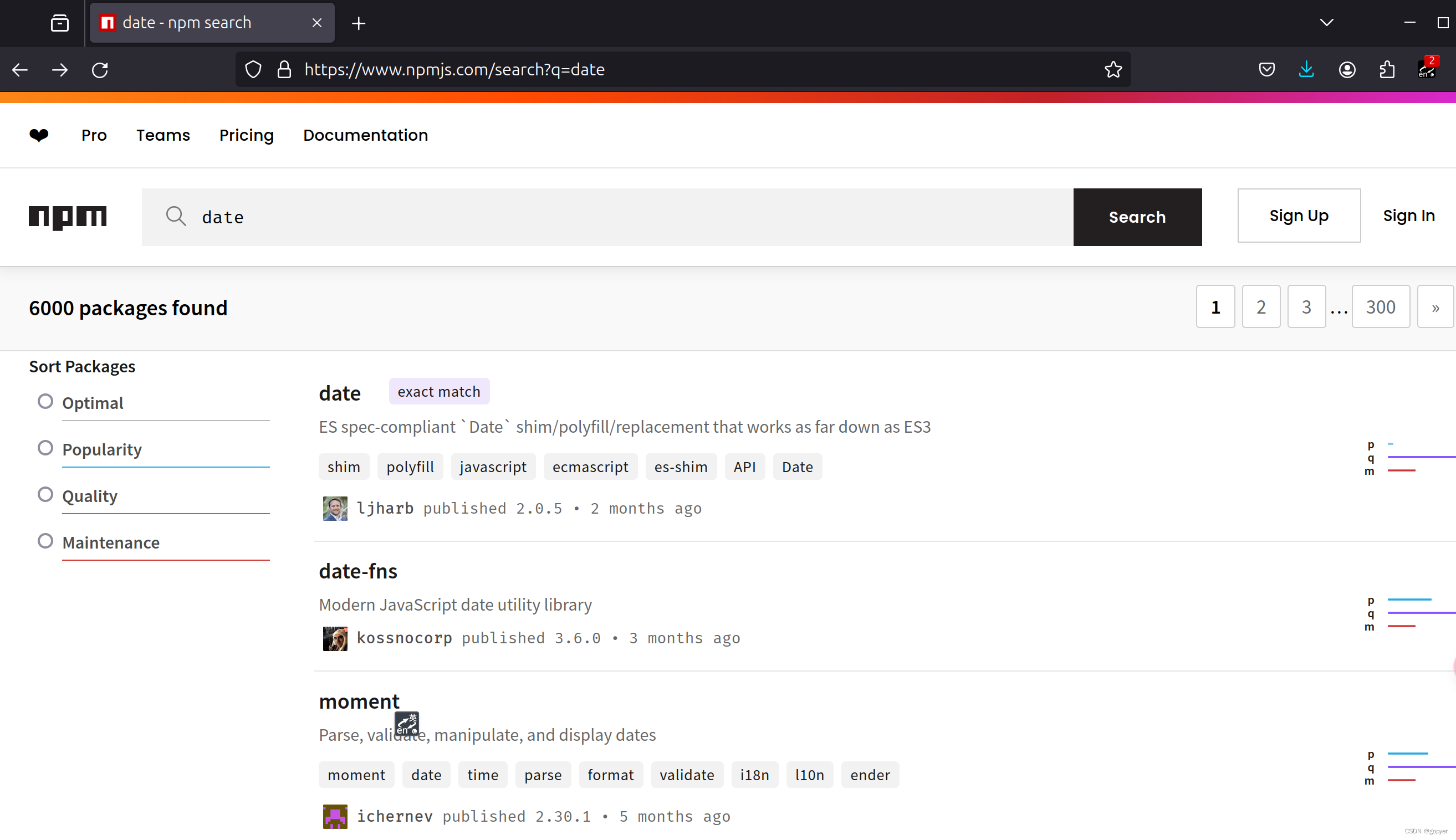Open Firefox downloads panel icon

pyautogui.click(x=1306, y=70)
